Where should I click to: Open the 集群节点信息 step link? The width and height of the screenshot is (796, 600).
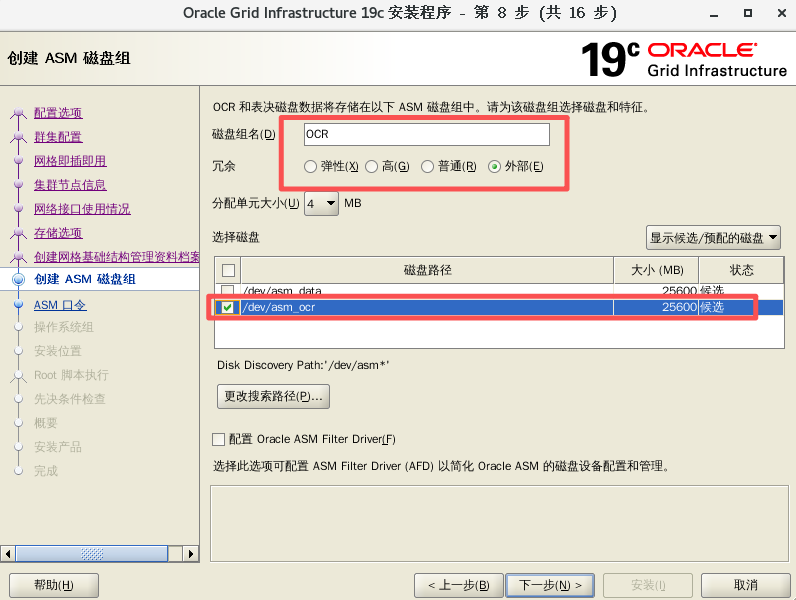click(70, 185)
